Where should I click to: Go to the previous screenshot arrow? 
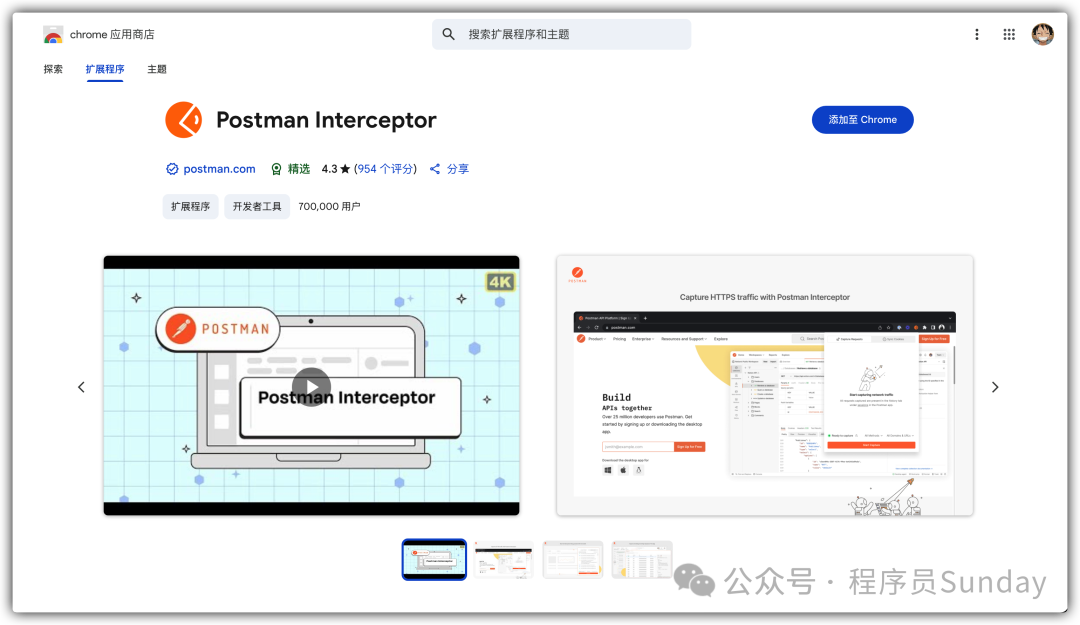(82, 387)
